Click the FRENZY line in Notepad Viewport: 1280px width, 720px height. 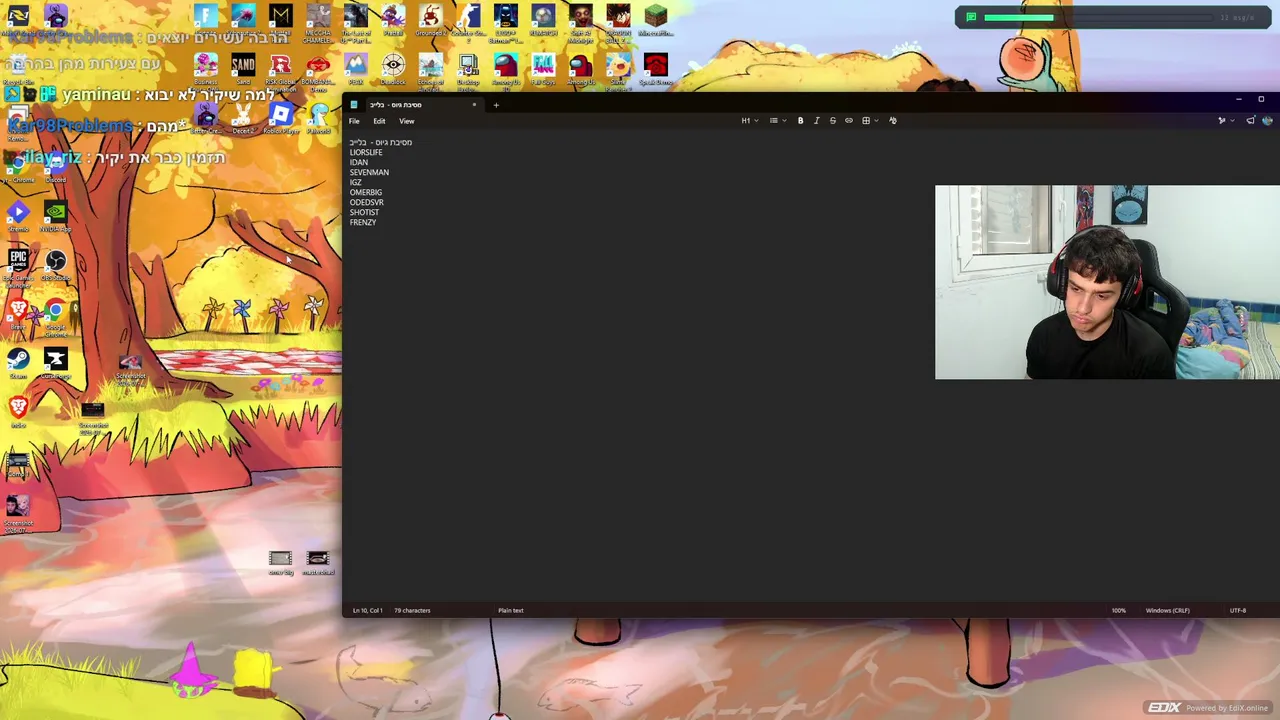coord(363,222)
